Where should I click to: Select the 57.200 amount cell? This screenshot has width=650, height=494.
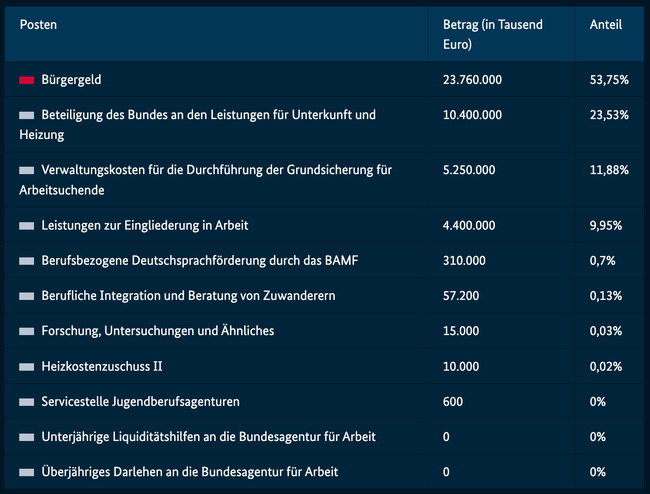click(461, 296)
